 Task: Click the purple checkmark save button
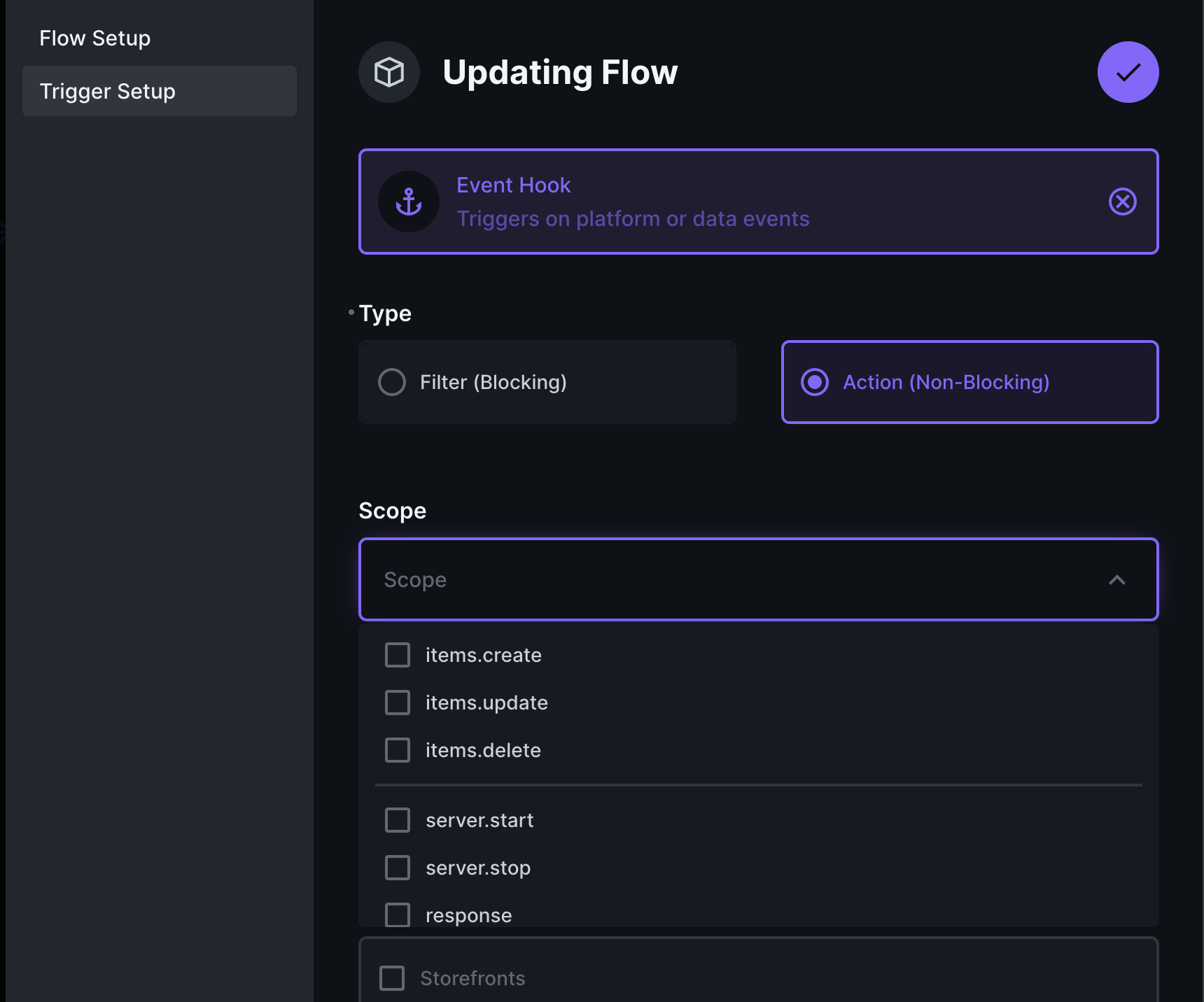click(x=1128, y=72)
